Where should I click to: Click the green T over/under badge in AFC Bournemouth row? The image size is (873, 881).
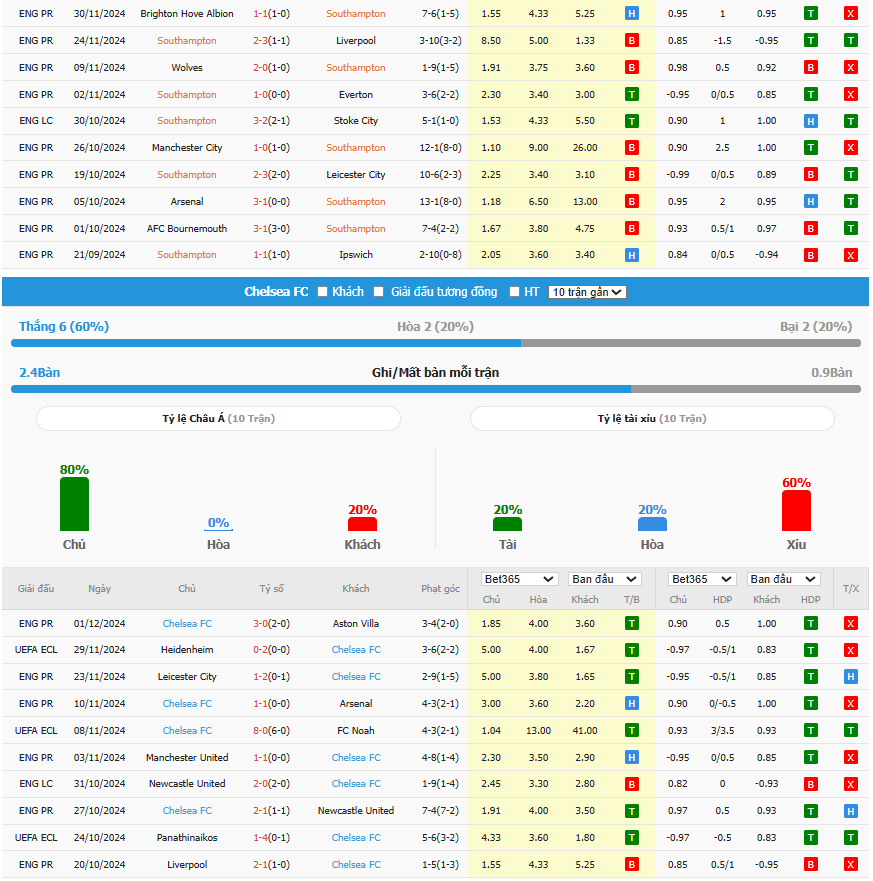851,228
